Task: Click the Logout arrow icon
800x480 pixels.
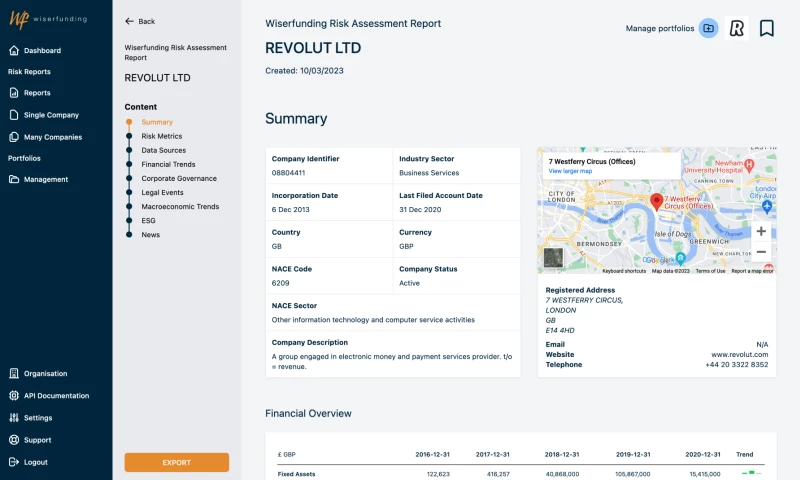Action: pyautogui.click(x=14, y=462)
